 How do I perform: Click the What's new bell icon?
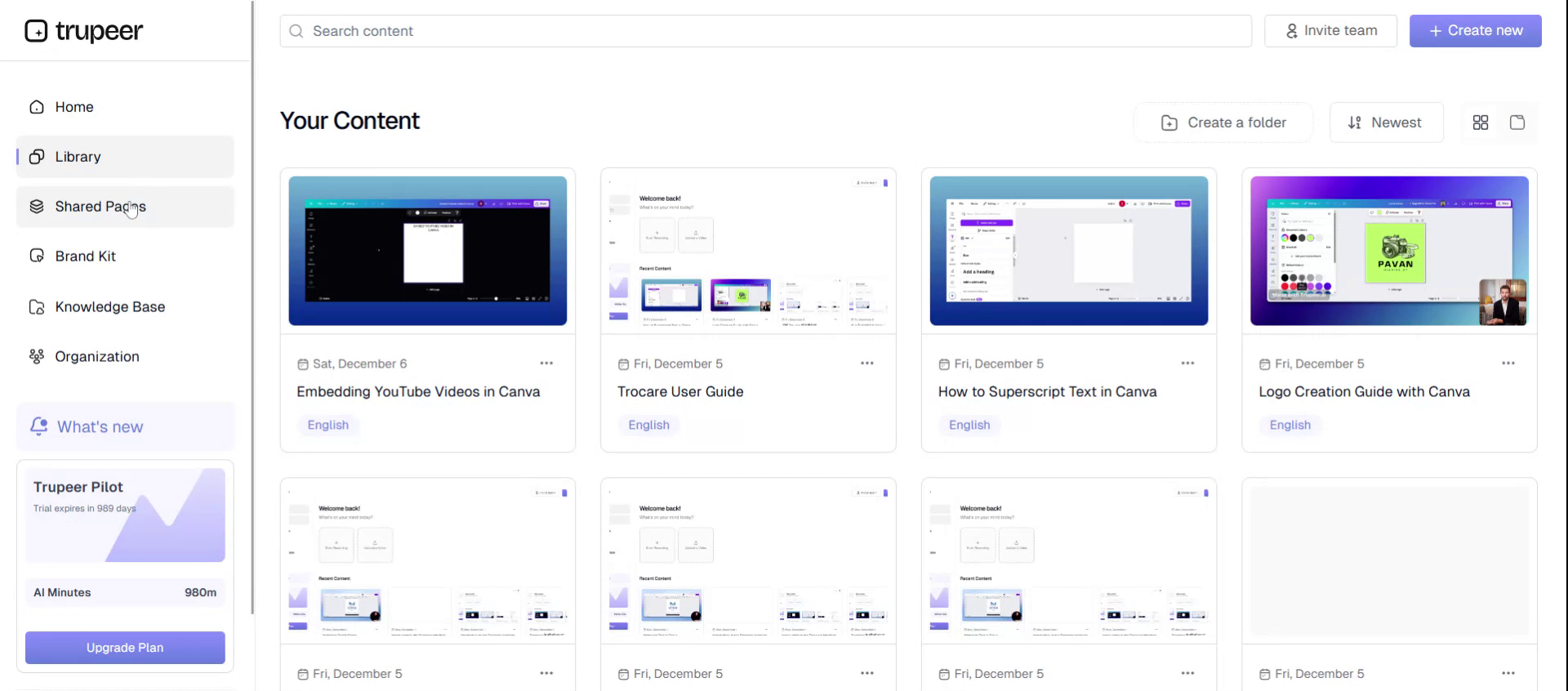click(x=39, y=426)
